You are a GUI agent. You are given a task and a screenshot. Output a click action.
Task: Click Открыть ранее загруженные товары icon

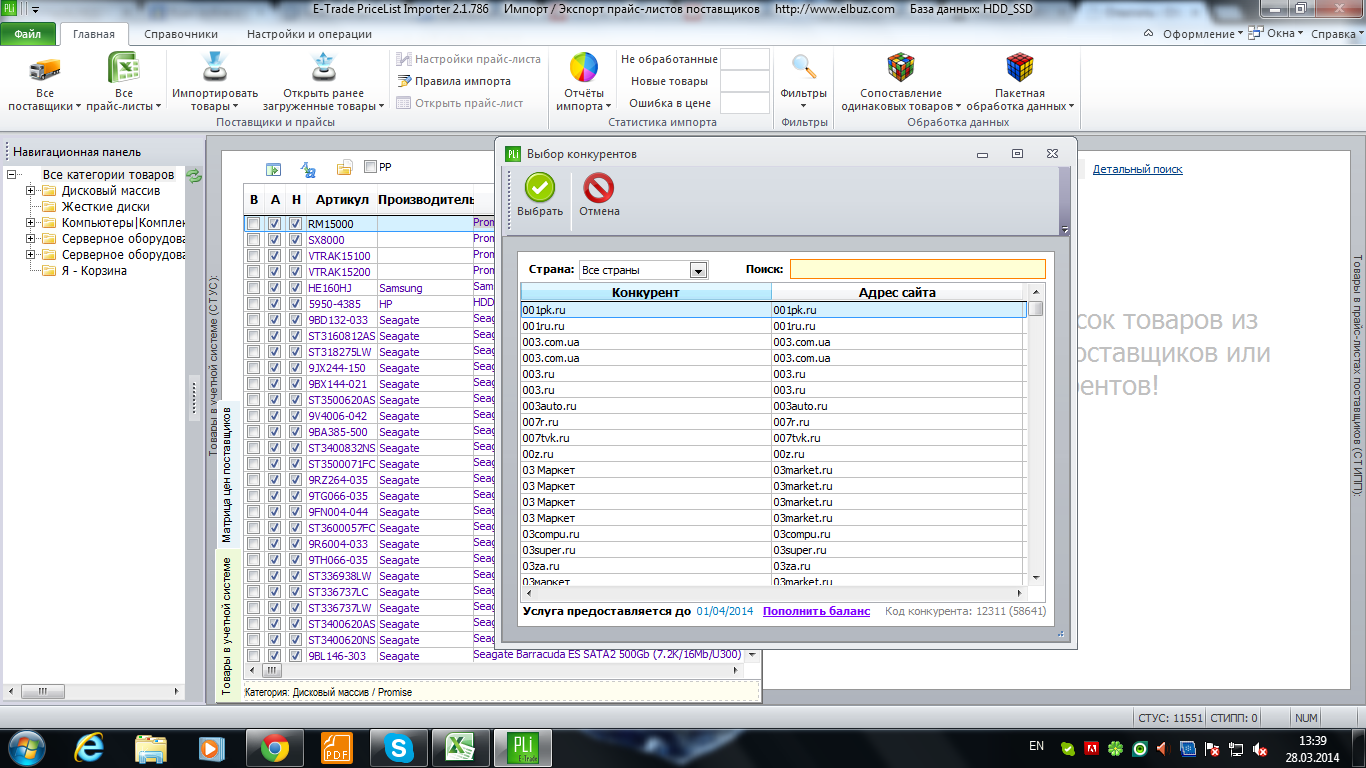(x=322, y=69)
